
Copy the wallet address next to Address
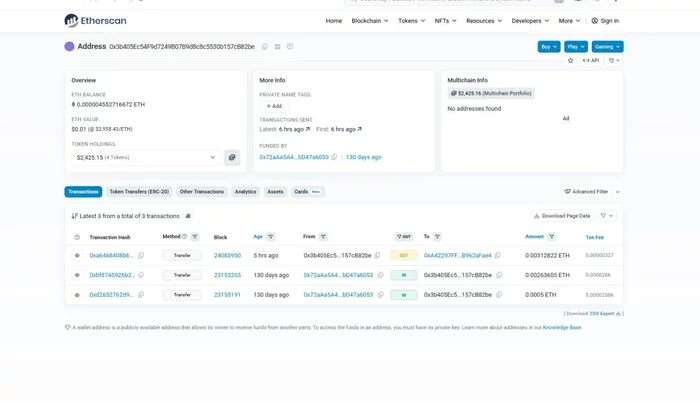[264, 46]
